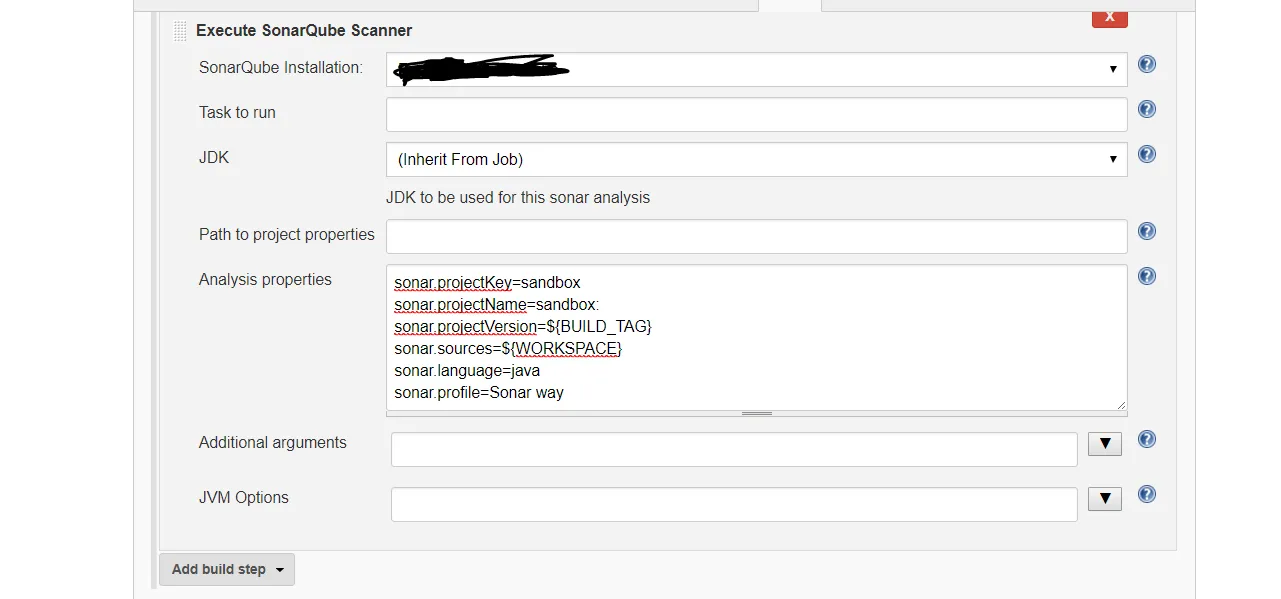Click the Additional arguments input box
Viewport: 1281px width, 599px height.
[x=733, y=449]
